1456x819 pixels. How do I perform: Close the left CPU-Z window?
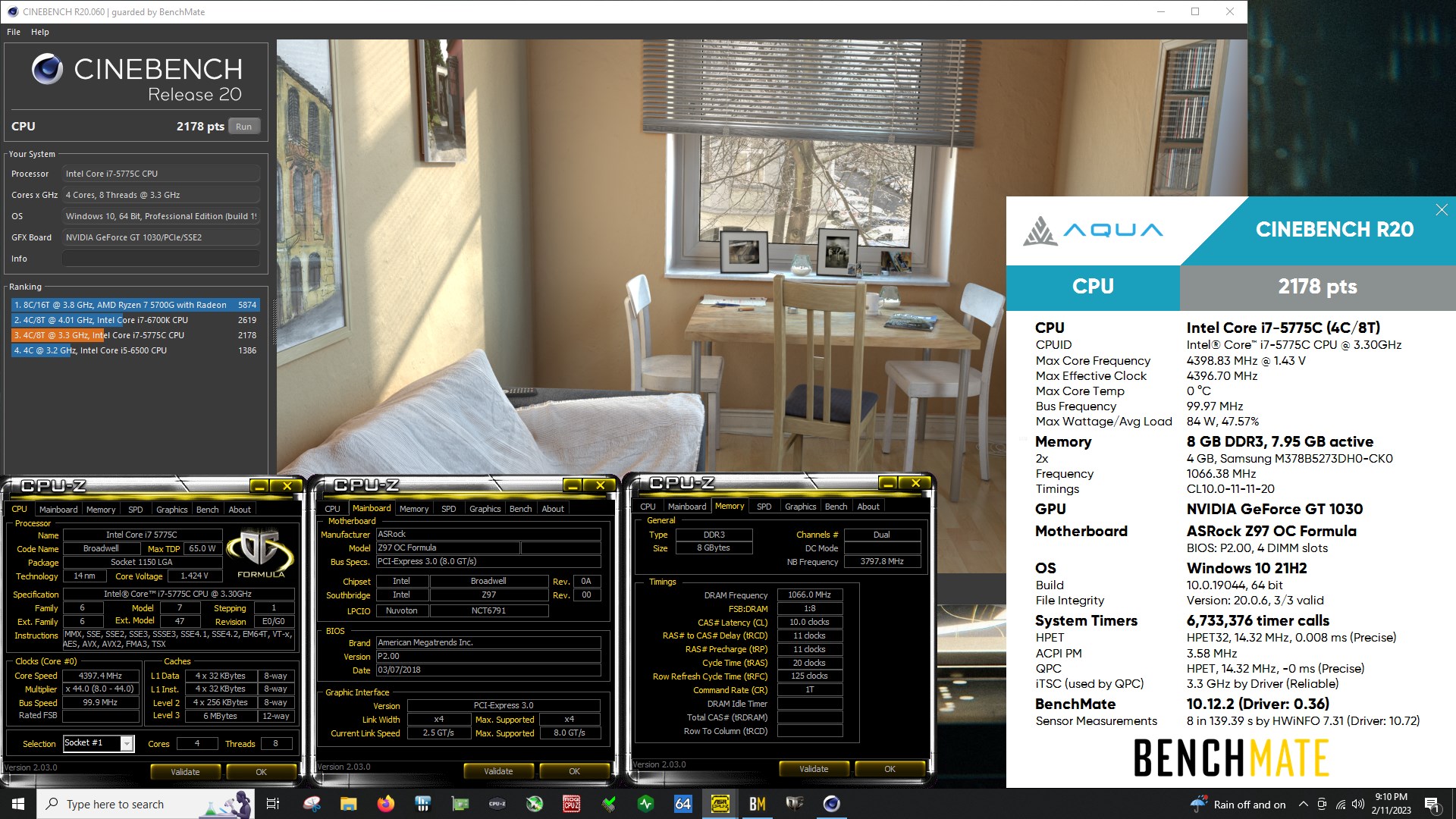[x=287, y=486]
